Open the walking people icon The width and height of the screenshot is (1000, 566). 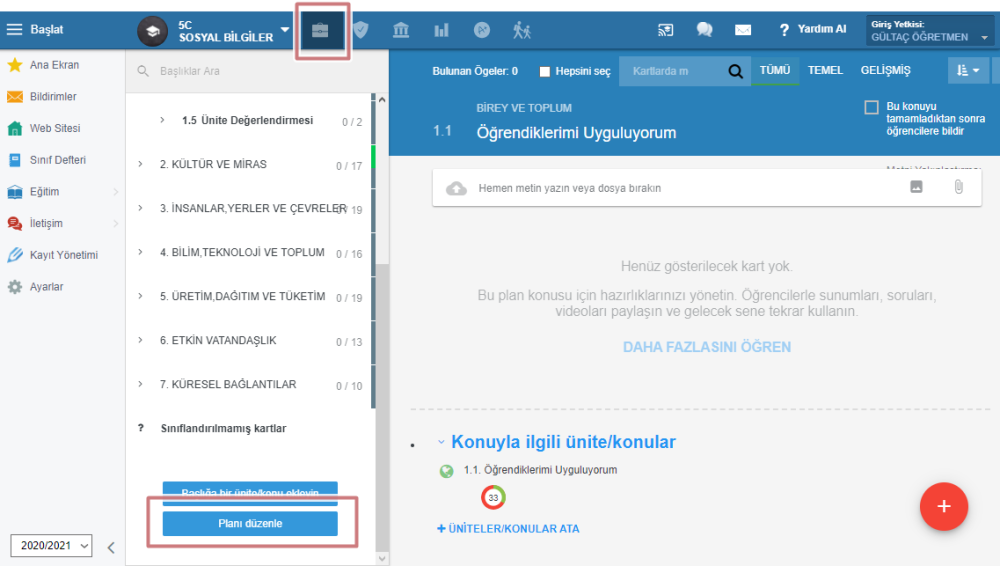522,29
